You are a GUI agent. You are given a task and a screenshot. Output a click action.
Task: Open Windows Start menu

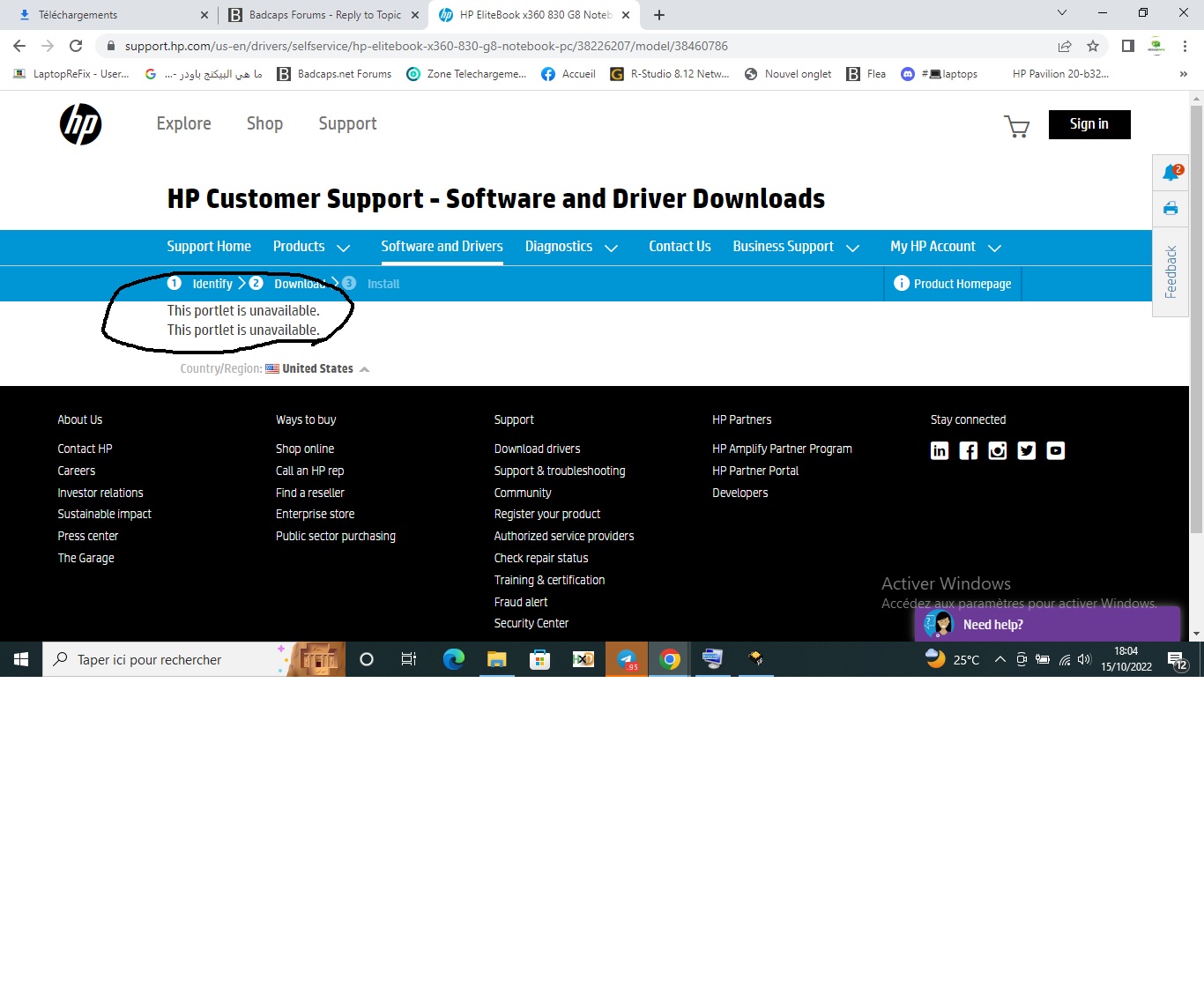[21, 659]
